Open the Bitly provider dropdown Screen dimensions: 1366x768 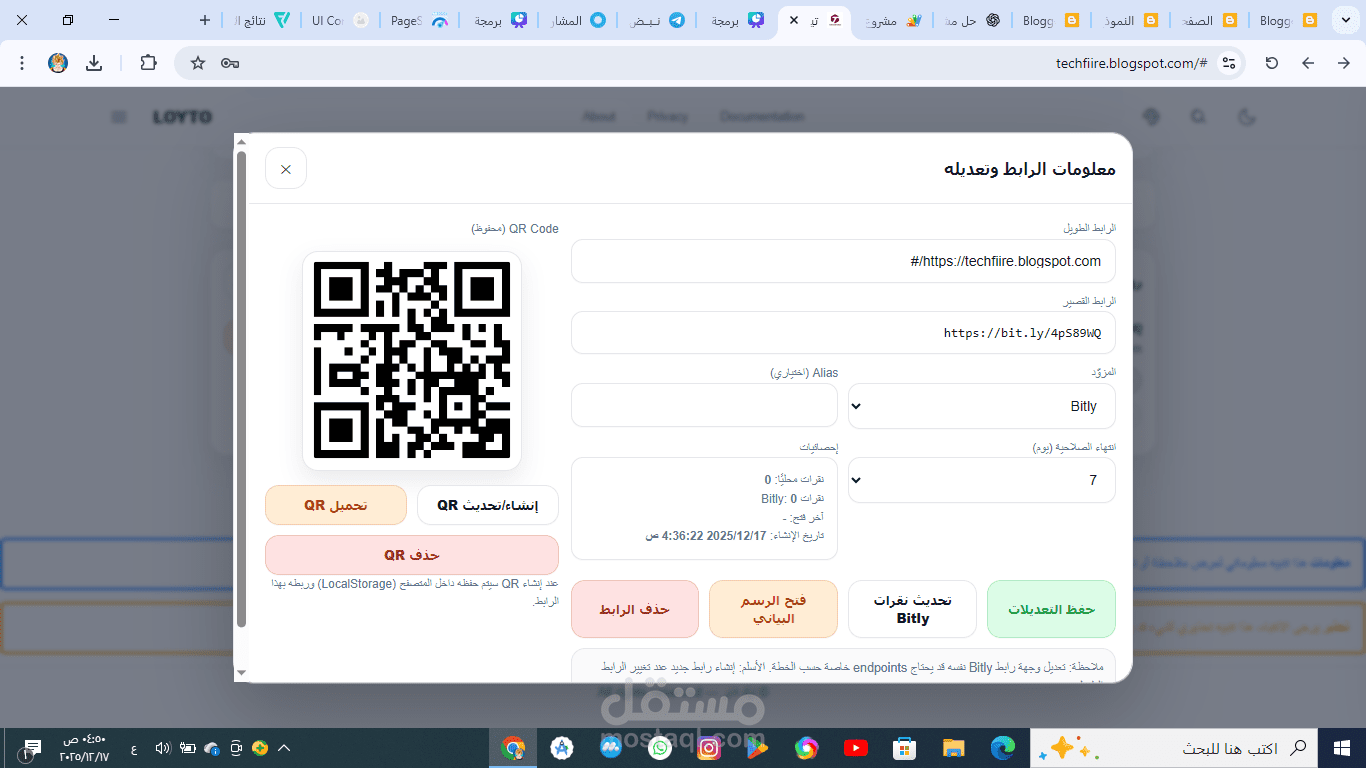pyautogui.click(x=982, y=406)
